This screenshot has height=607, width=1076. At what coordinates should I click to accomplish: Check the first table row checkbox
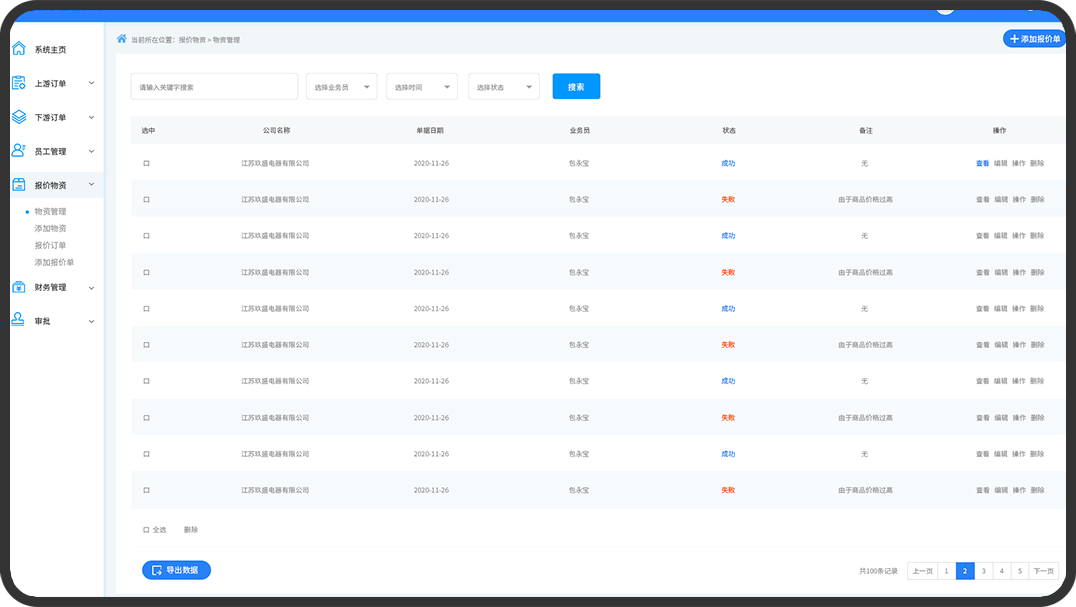[x=146, y=163]
